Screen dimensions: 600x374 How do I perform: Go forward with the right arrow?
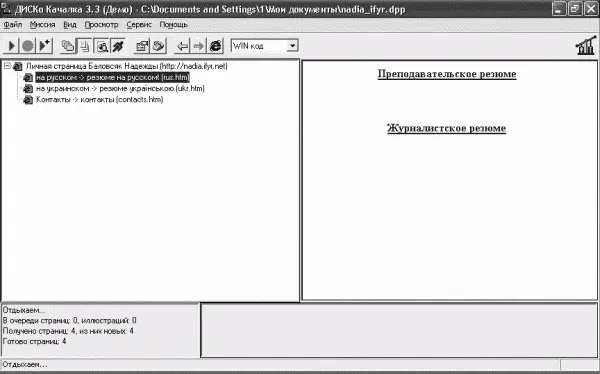(x=199, y=46)
